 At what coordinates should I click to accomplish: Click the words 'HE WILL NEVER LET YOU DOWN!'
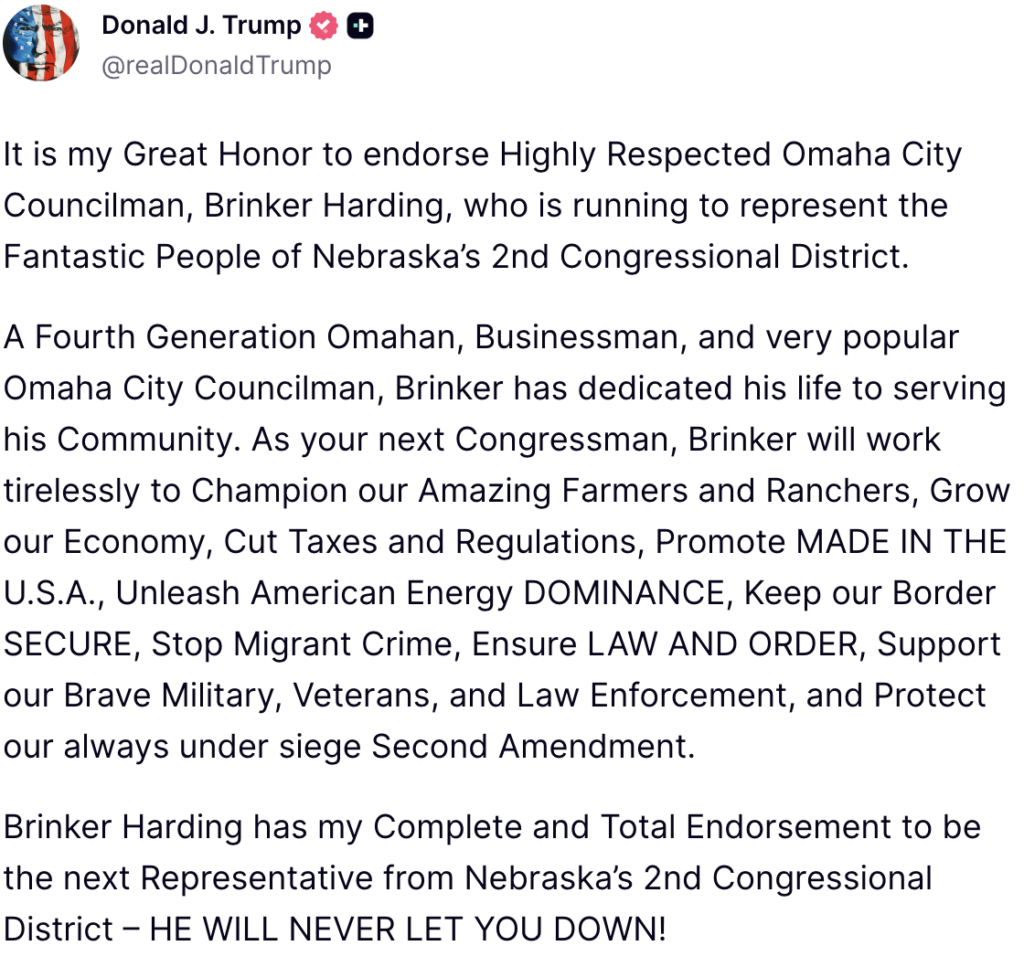point(407,929)
